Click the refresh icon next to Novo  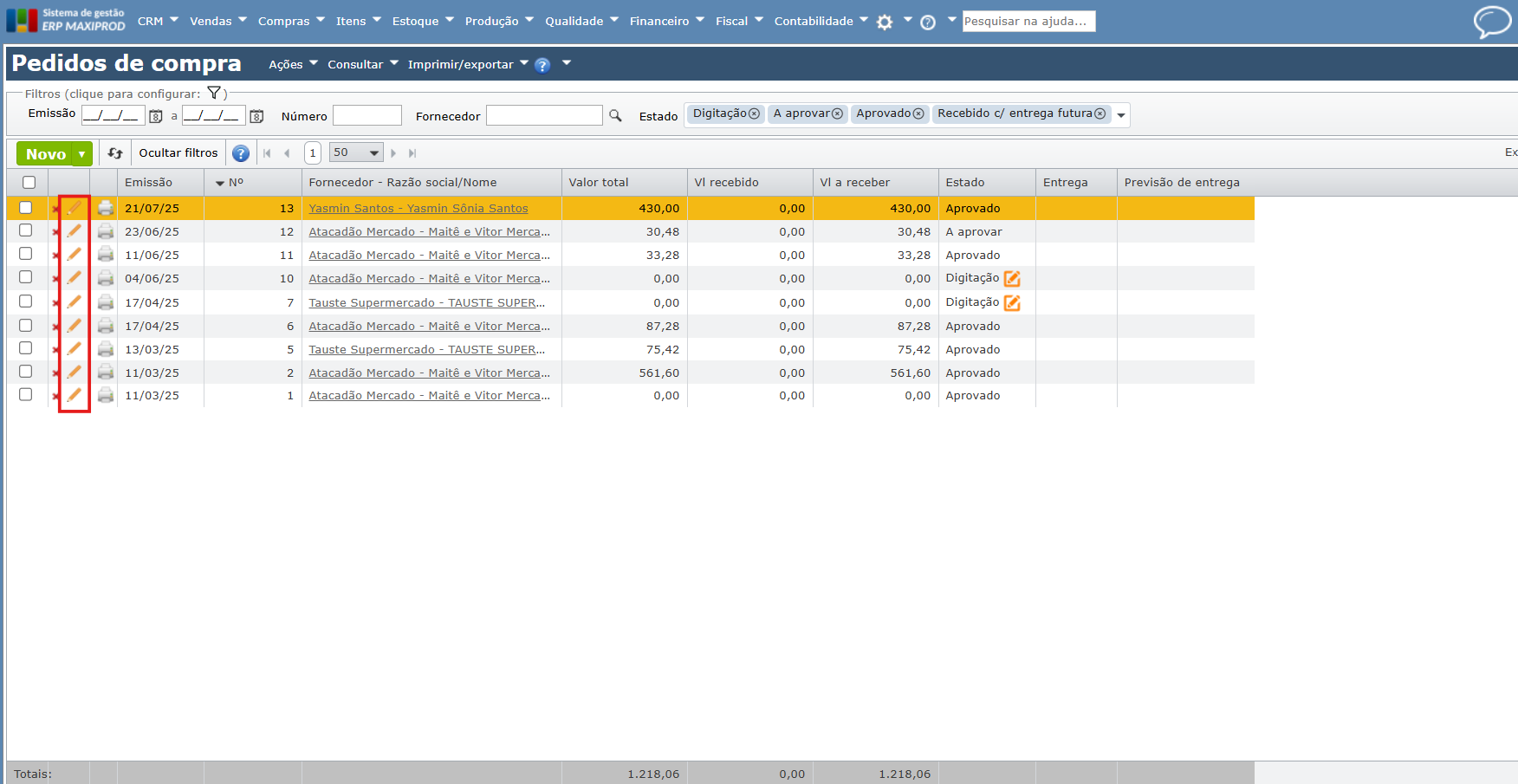pos(115,153)
